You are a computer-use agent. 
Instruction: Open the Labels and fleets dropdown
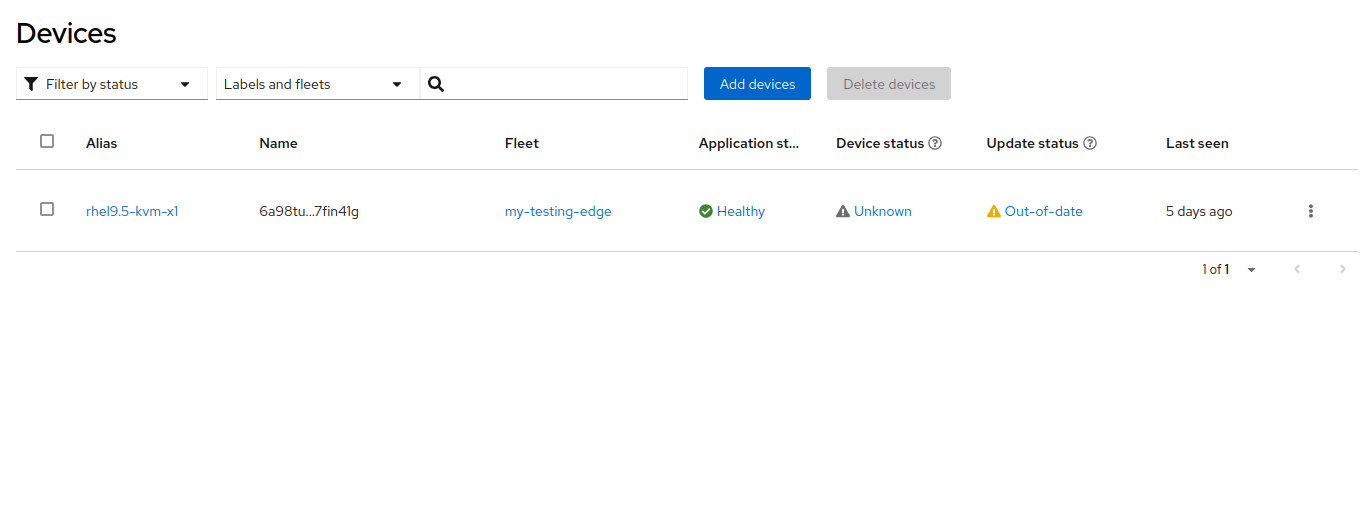pyautogui.click(x=317, y=84)
